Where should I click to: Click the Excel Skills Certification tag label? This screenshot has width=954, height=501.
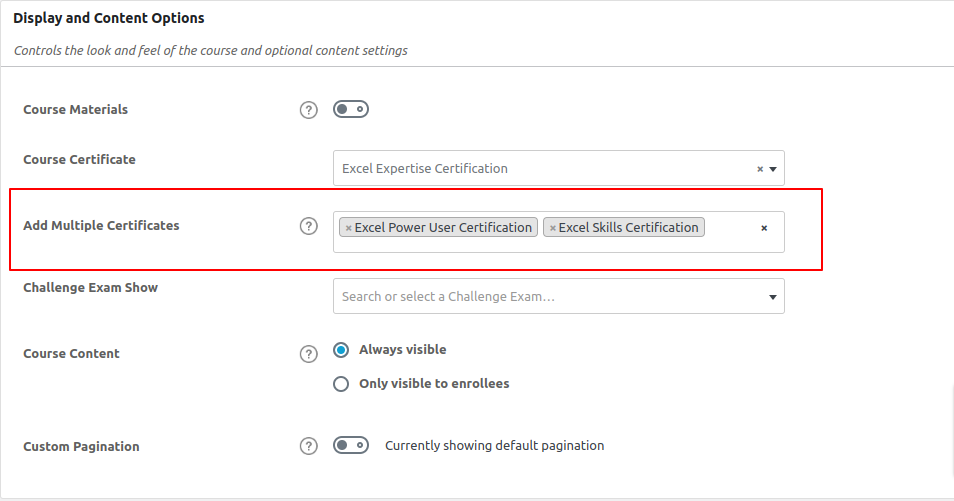point(628,228)
